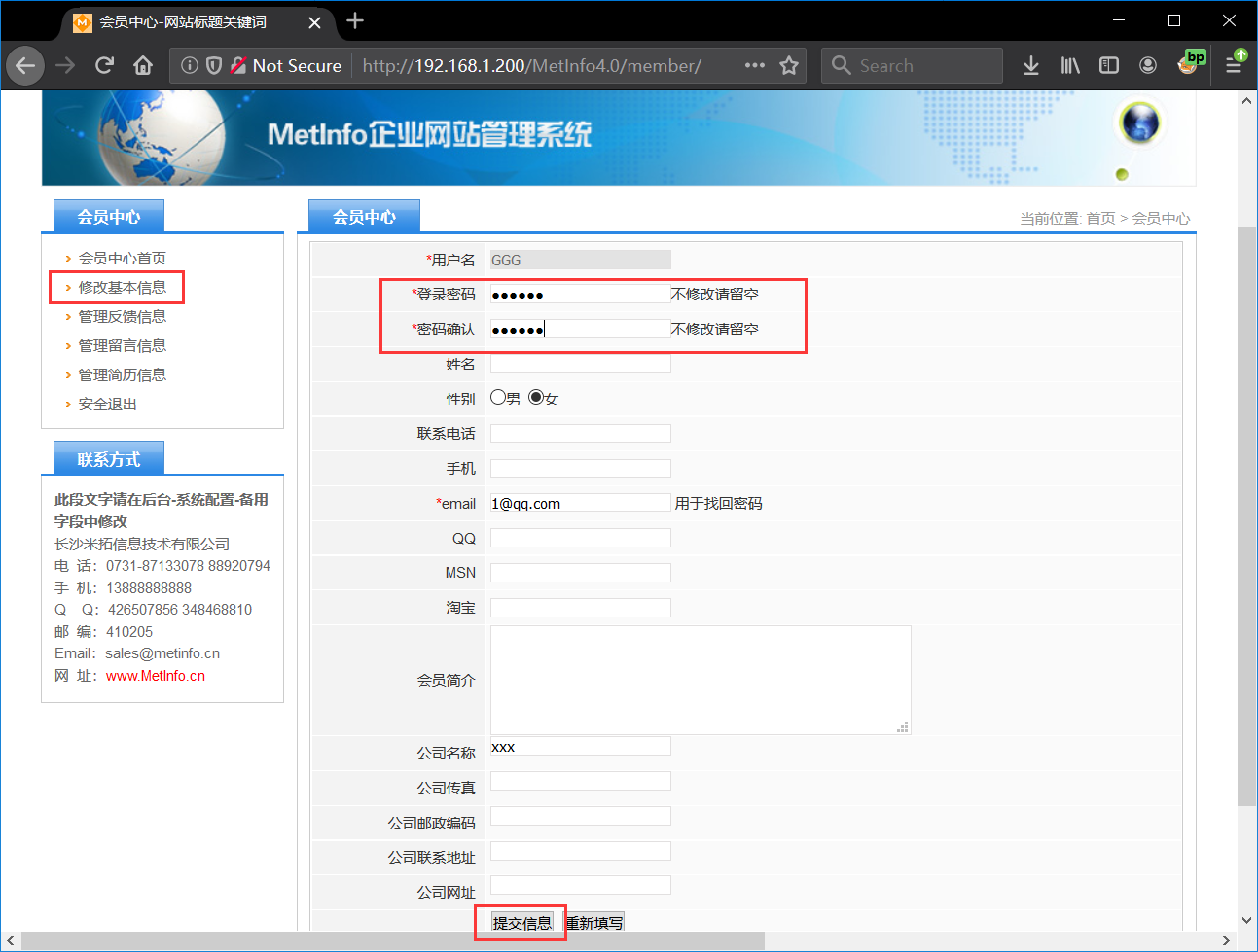This screenshot has height=952, width=1258.
Task: Click 首页 in the breadcrumb
Action: [x=1100, y=219]
